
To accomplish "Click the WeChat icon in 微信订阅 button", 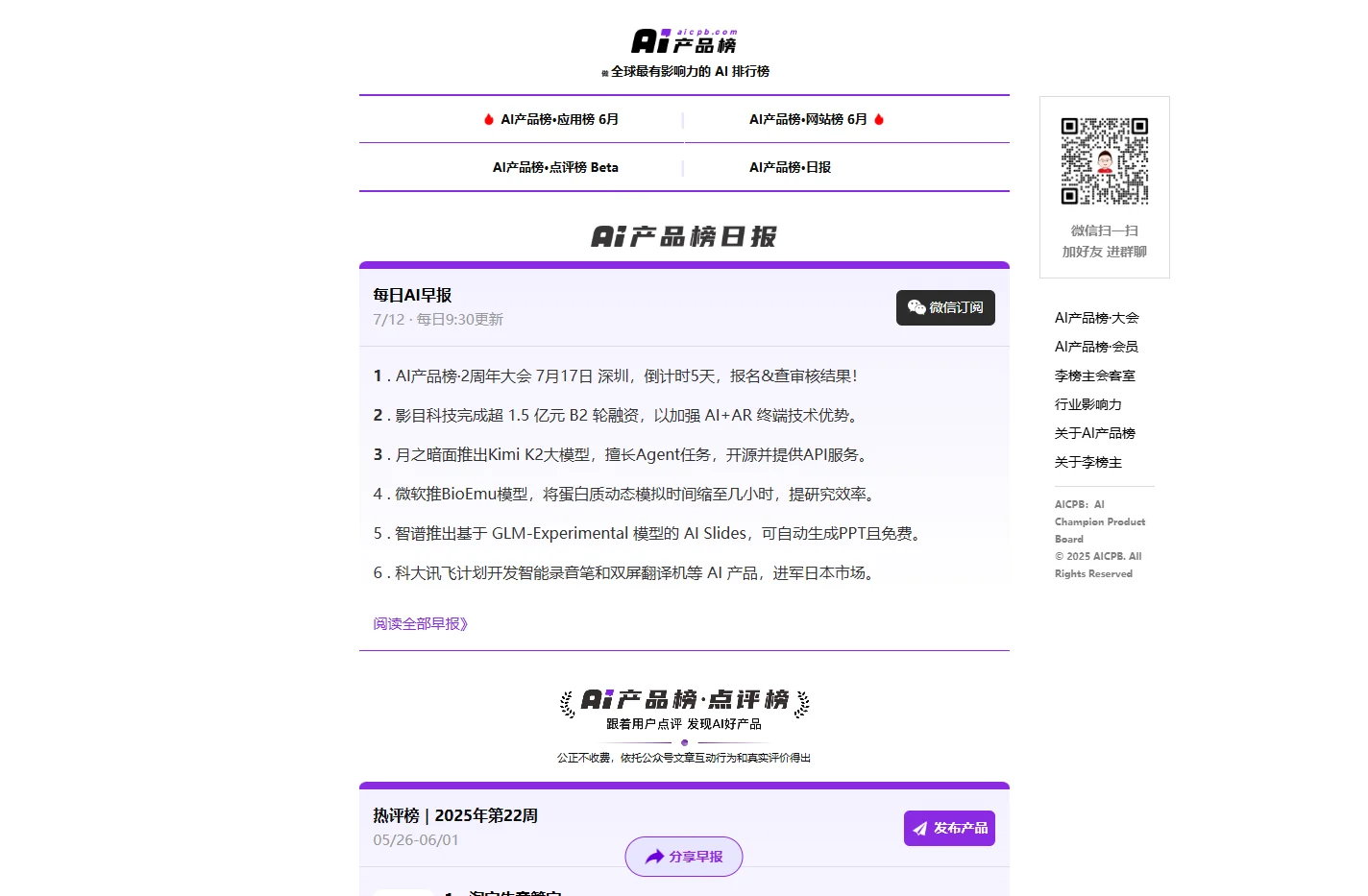I will [x=916, y=307].
